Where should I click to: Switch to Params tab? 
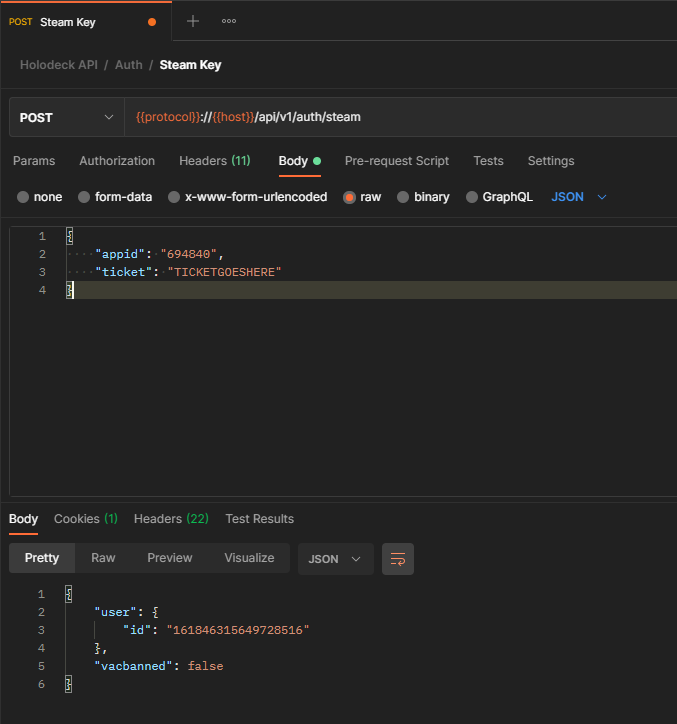coord(34,161)
